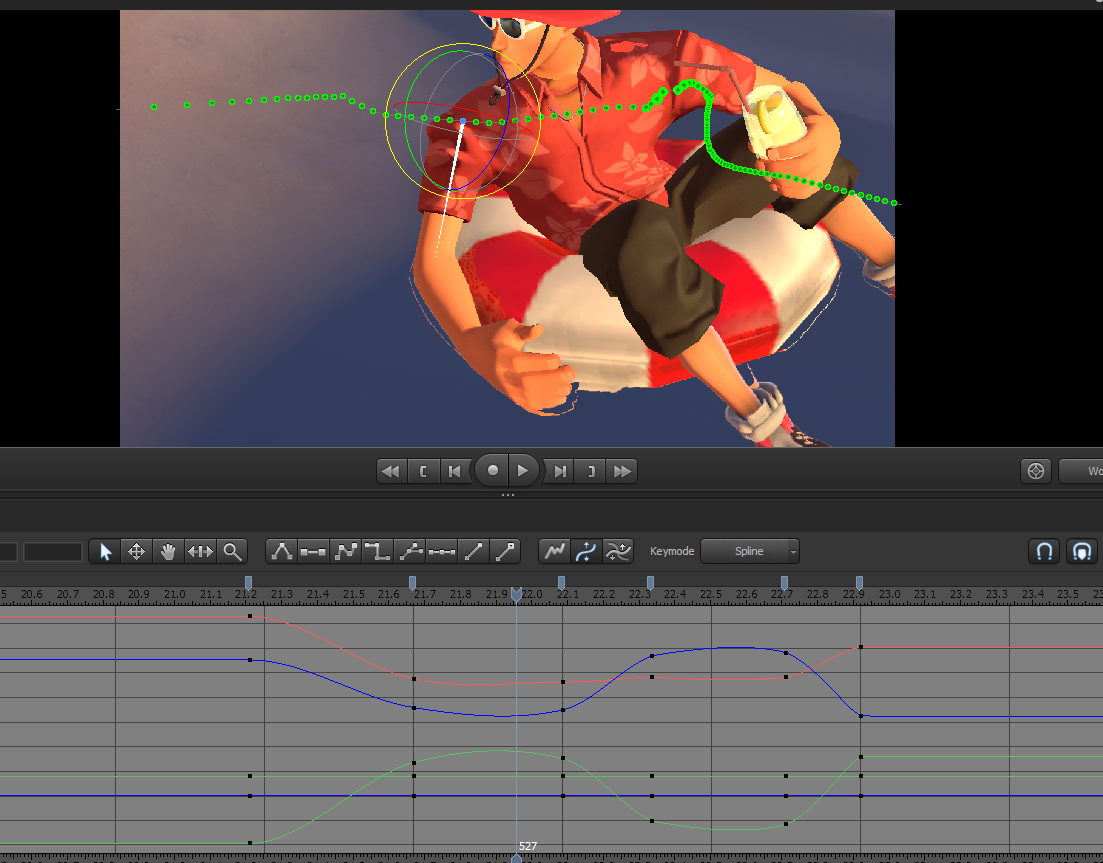Jump to the end with fast-forward

(623, 471)
